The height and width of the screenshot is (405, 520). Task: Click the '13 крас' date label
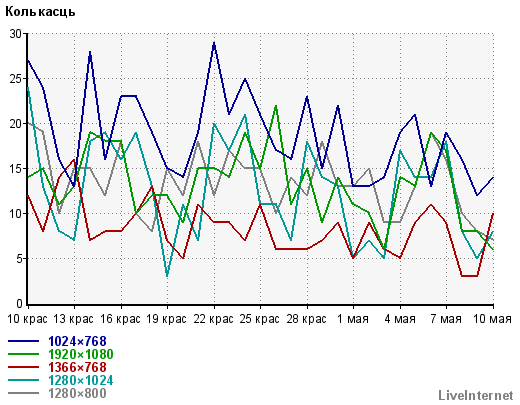(x=74, y=319)
